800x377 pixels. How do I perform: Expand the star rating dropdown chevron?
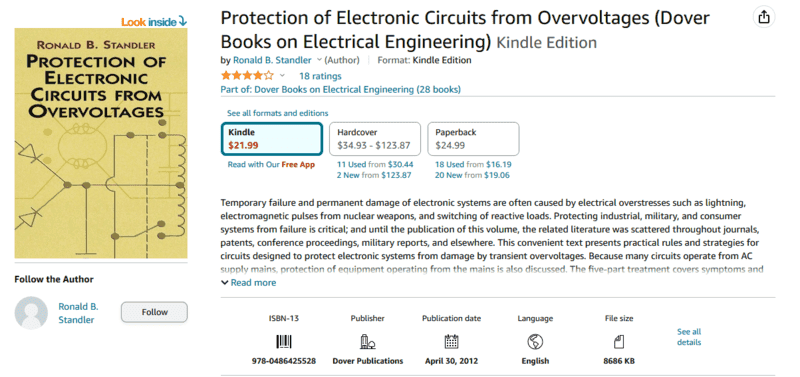pyautogui.click(x=282, y=76)
